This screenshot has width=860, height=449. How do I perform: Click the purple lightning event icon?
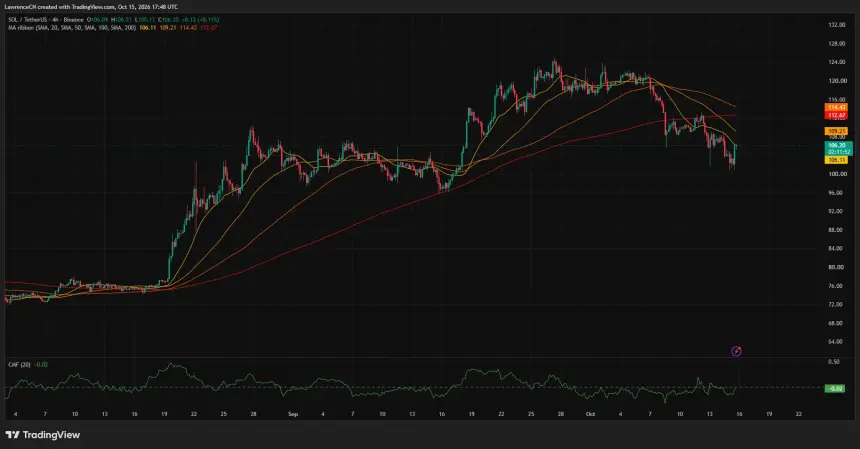[737, 351]
